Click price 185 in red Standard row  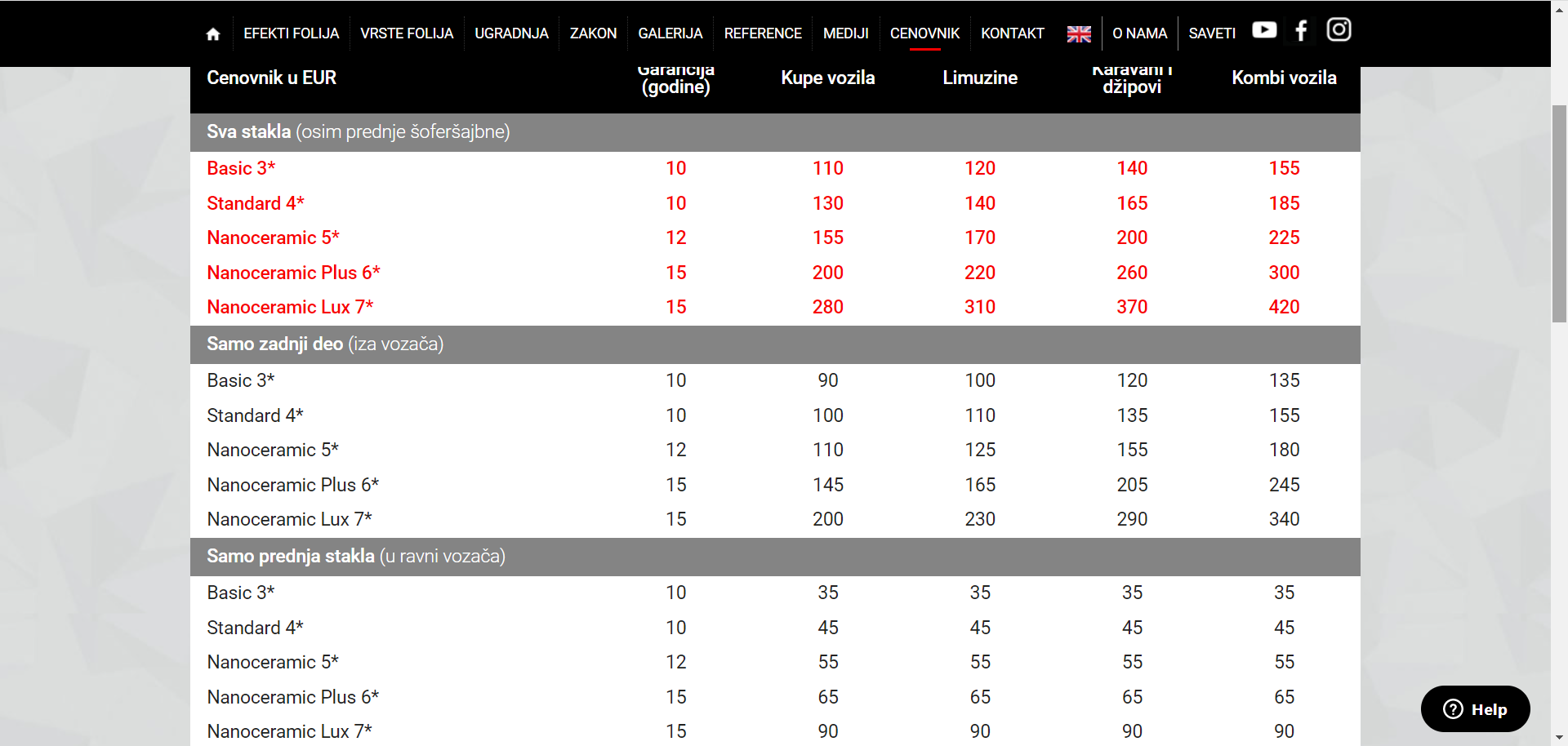[x=1284, y=203]
